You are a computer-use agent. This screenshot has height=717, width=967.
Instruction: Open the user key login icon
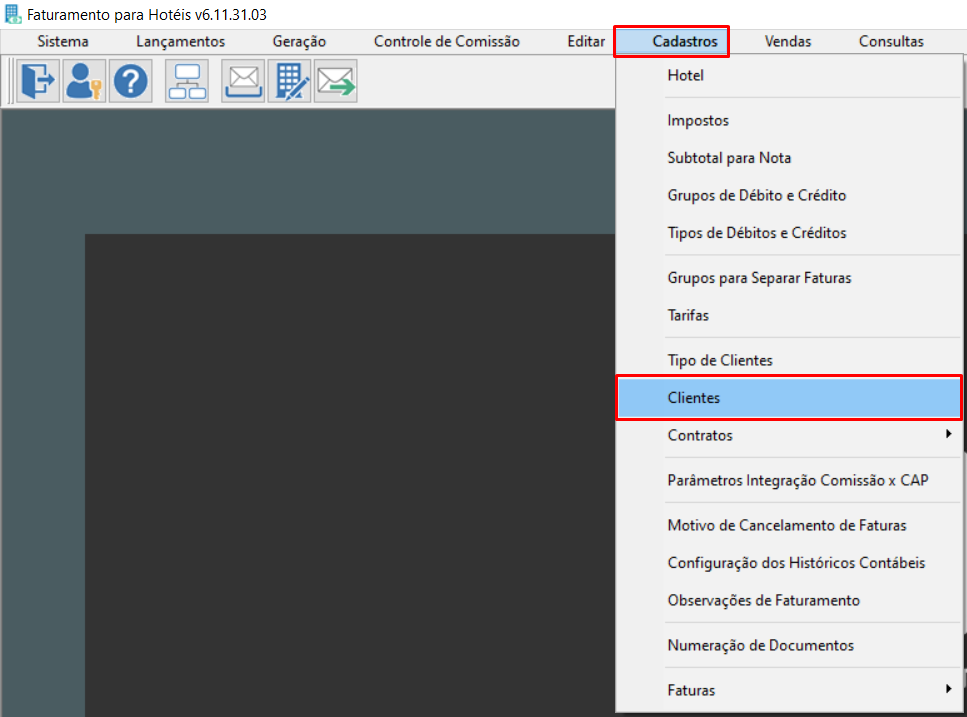click(84, 81)
